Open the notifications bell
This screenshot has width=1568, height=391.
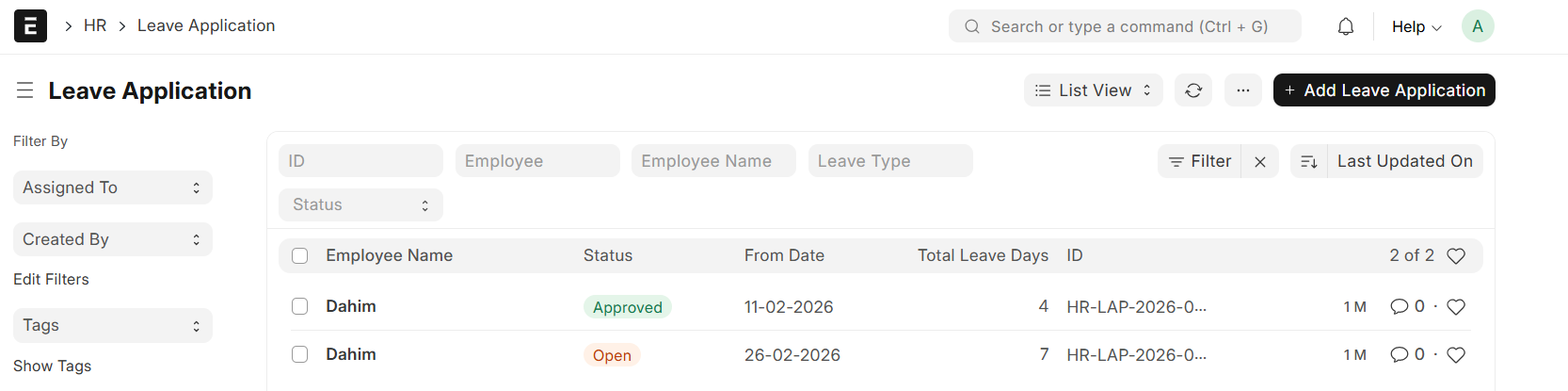tap(1346, 26)
